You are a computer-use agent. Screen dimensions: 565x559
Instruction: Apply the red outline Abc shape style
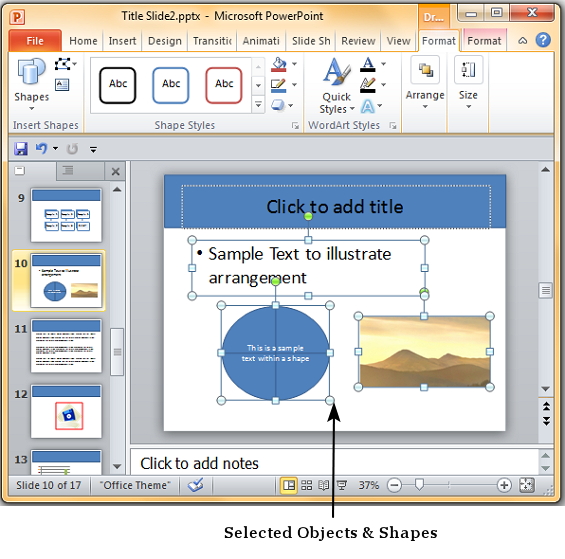click(224, 85)
